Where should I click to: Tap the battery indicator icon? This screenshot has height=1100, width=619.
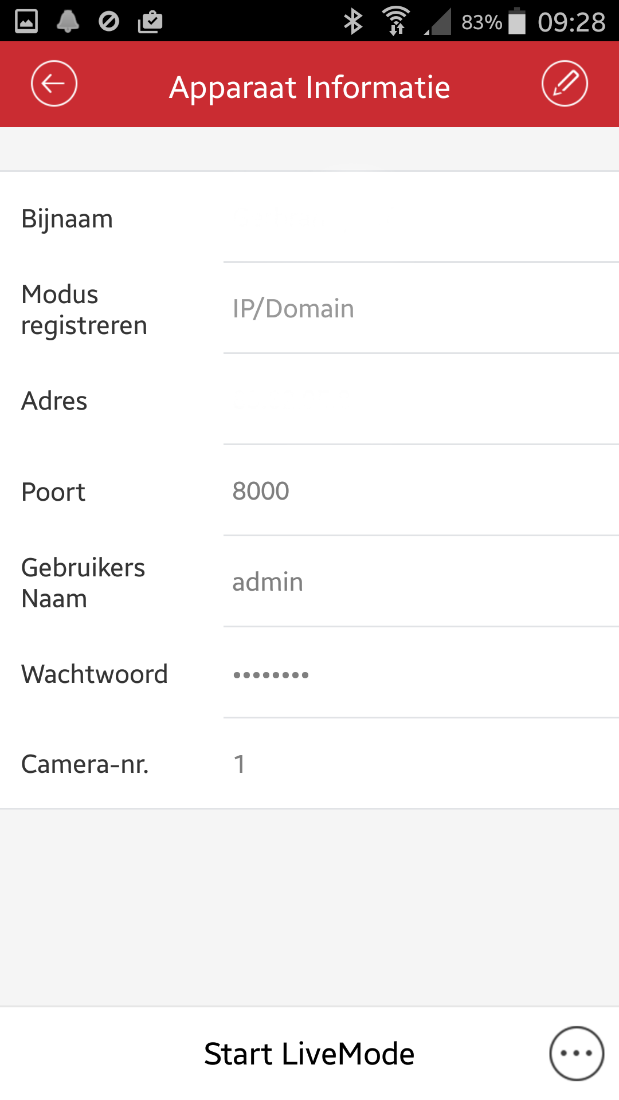click(517, 21)
